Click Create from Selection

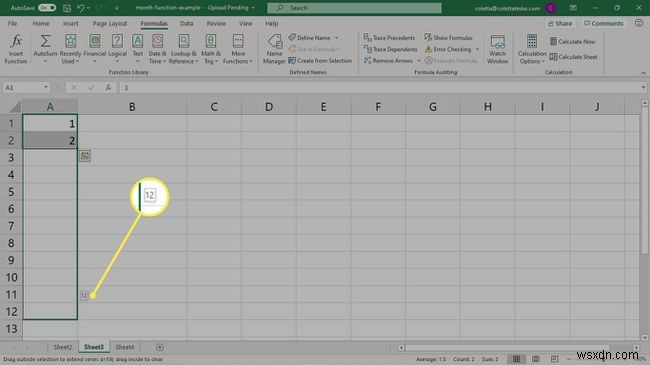(320, 61)
